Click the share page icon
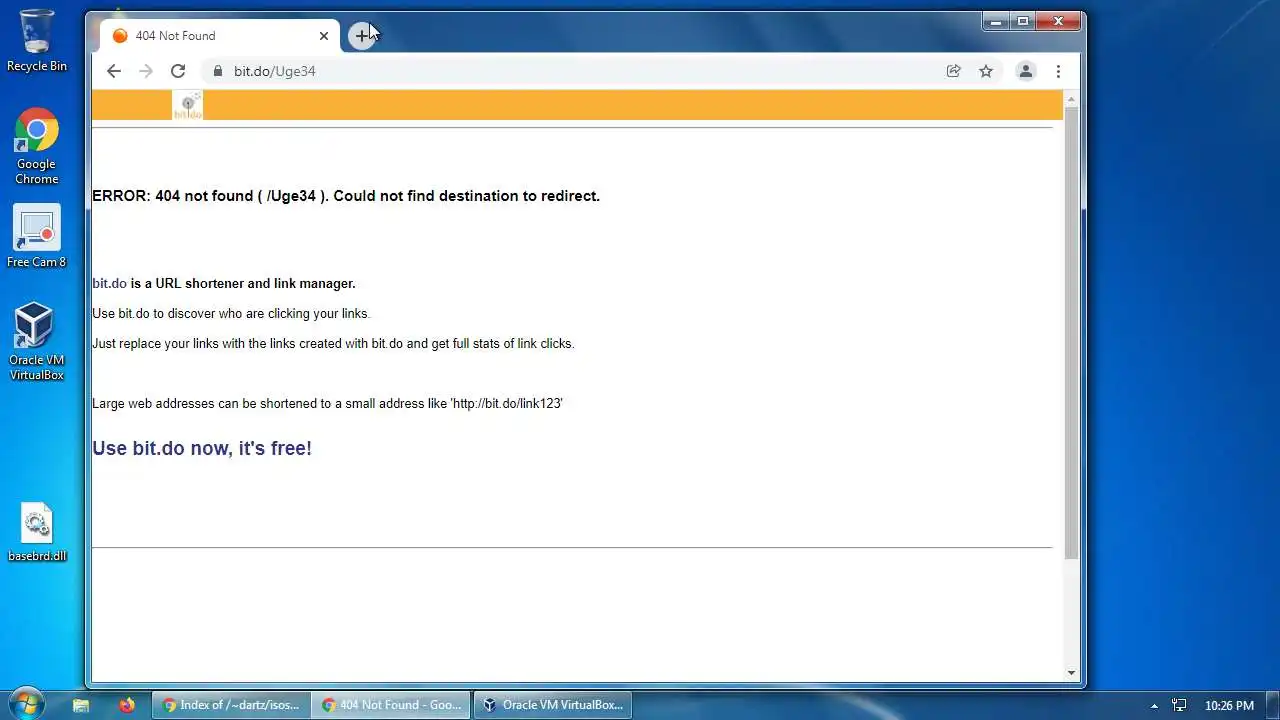 (954, 71)
